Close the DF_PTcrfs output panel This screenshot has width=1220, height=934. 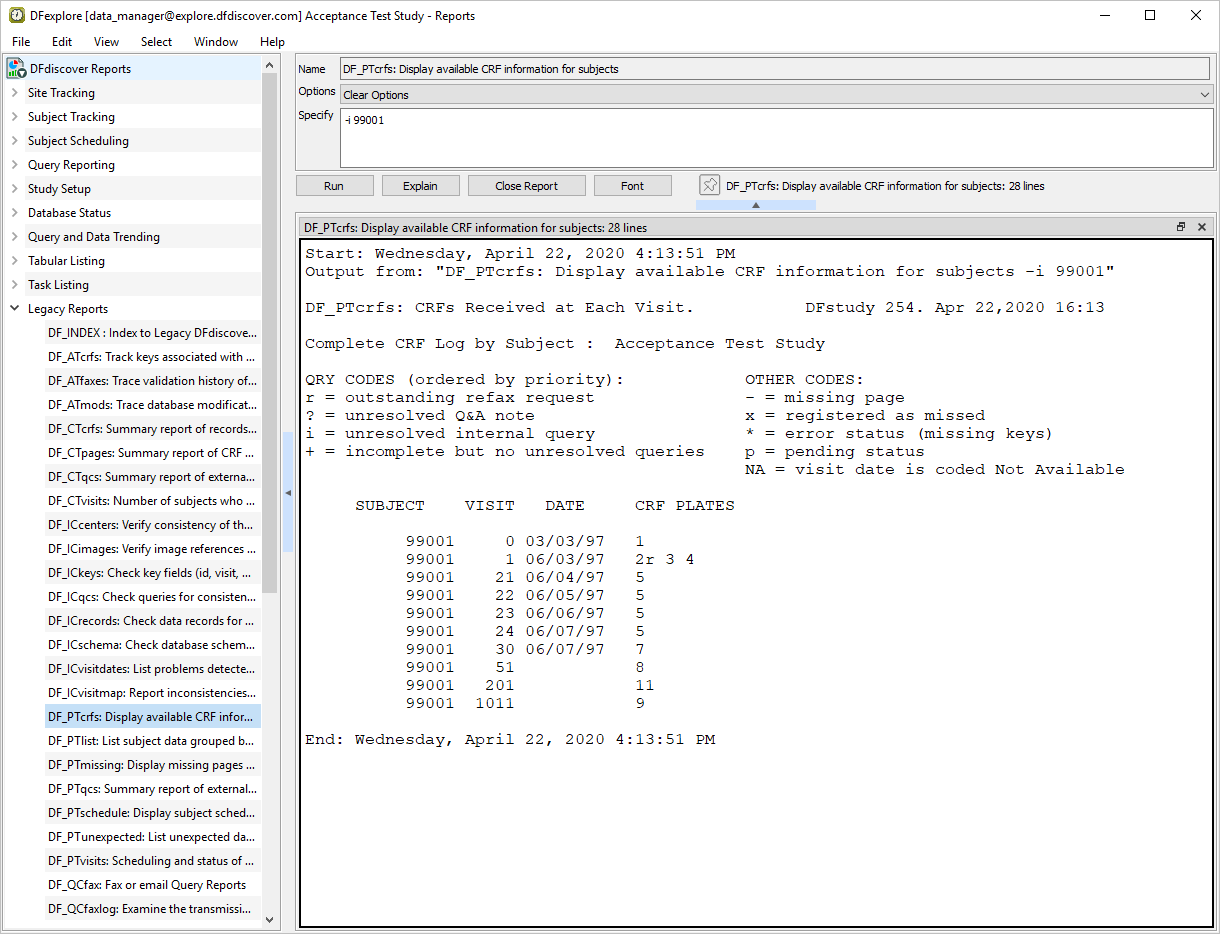[1202, 227]
